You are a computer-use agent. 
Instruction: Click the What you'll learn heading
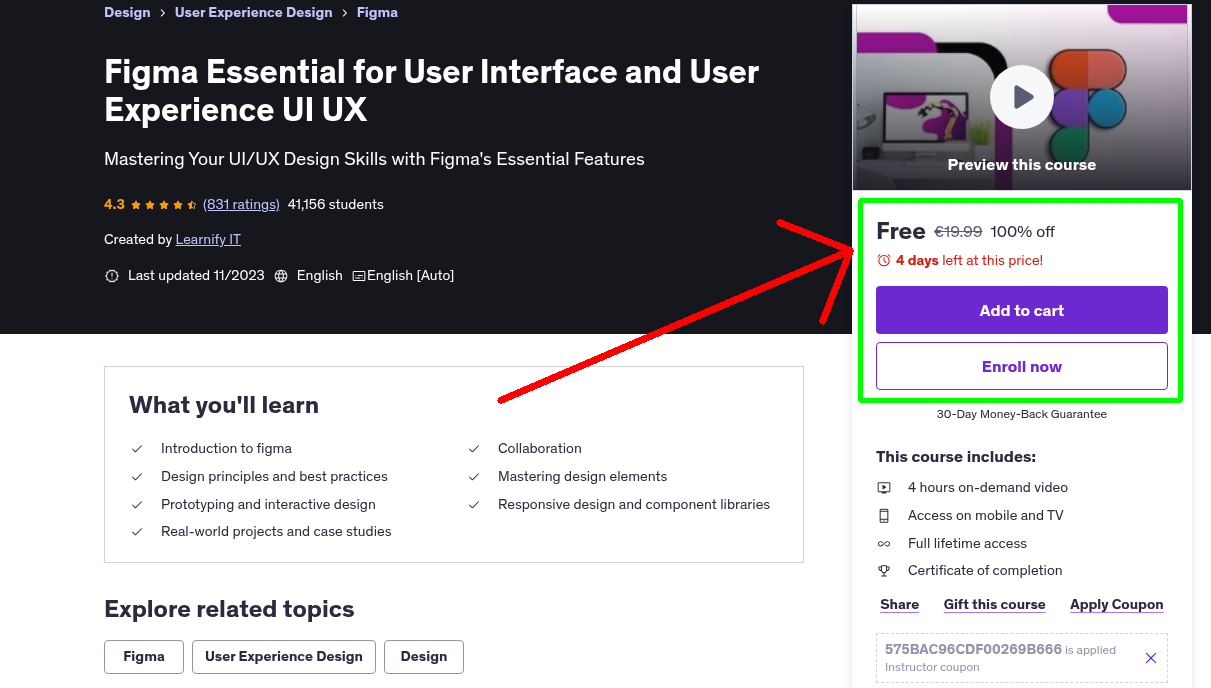coord(224,405)
